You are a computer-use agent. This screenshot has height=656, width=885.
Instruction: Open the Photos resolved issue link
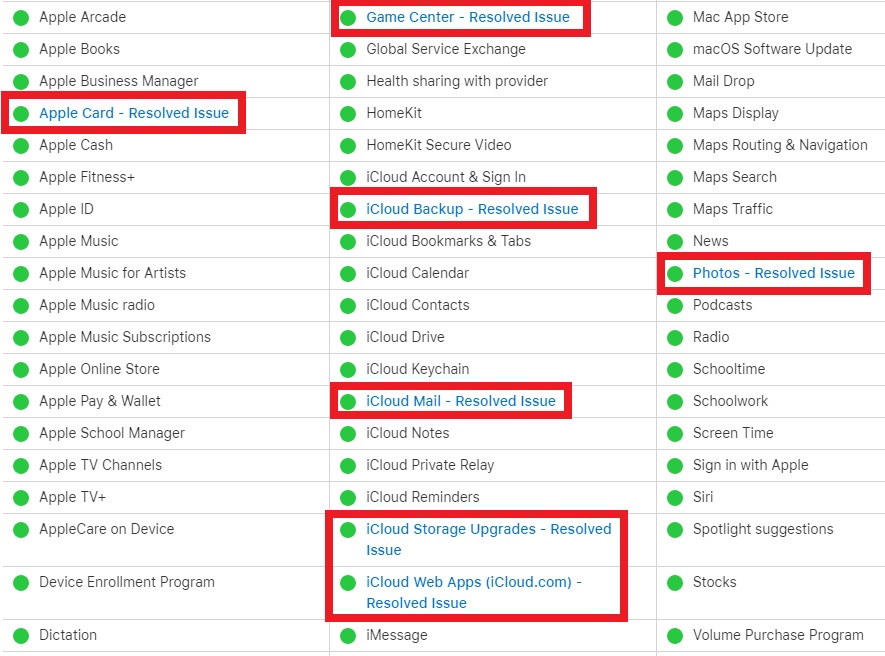click(773, 273)
